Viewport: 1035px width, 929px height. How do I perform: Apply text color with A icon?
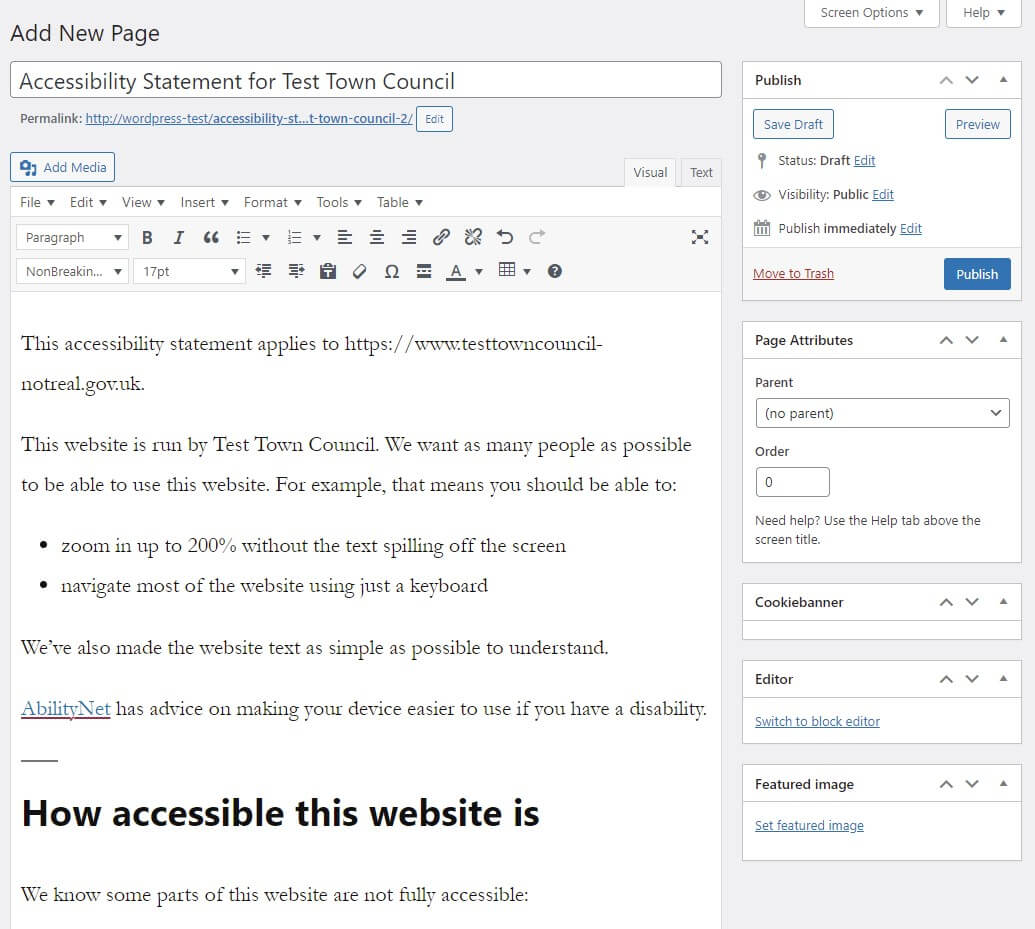coord(455,271)
